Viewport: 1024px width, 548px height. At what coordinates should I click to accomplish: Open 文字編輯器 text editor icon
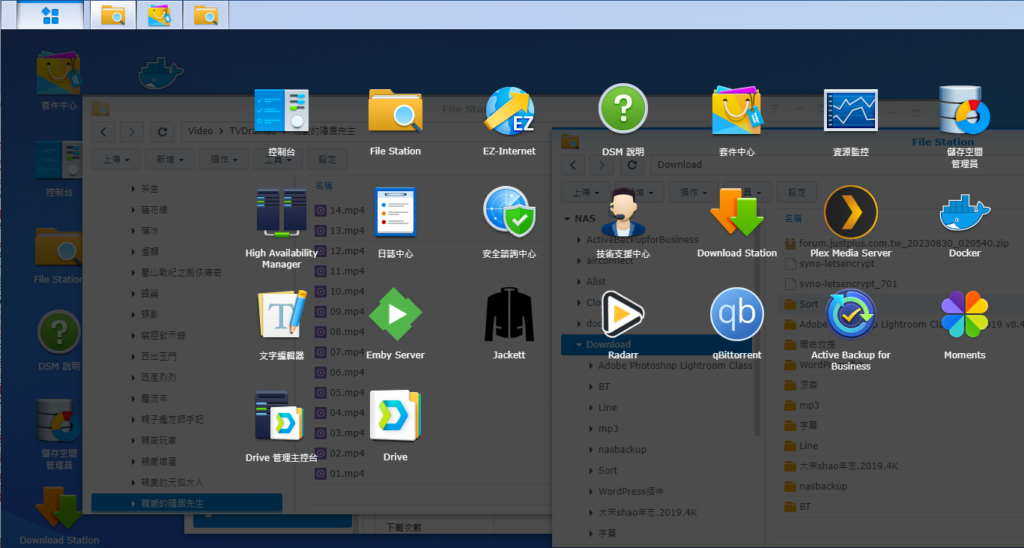click(281, 314)
